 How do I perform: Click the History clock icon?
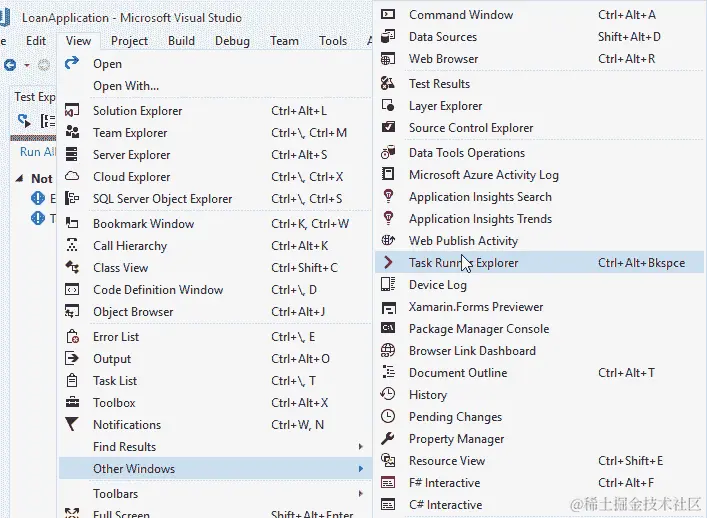(388, 394)
